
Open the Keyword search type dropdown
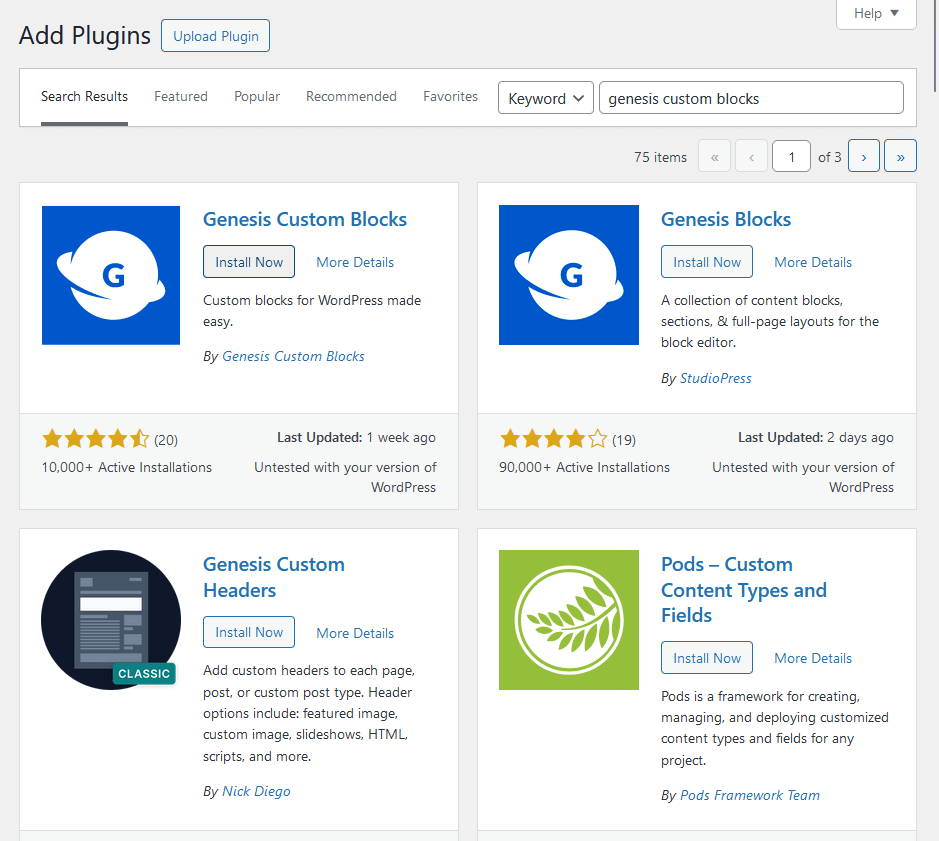546,98
